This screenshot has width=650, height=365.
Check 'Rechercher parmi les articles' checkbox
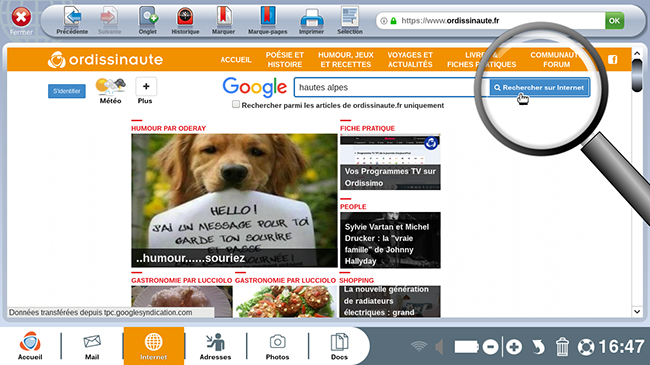(236, 105)
